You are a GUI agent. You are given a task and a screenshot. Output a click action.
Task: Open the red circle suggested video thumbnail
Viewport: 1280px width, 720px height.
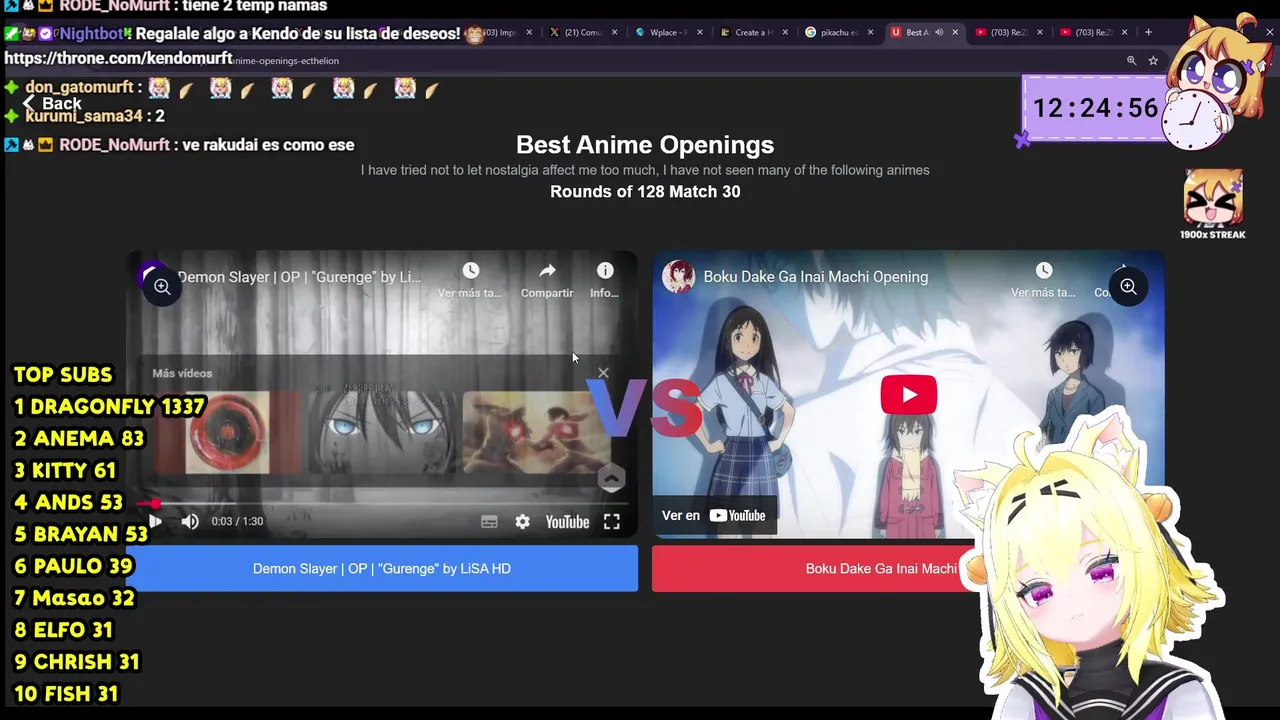[228, 432]
